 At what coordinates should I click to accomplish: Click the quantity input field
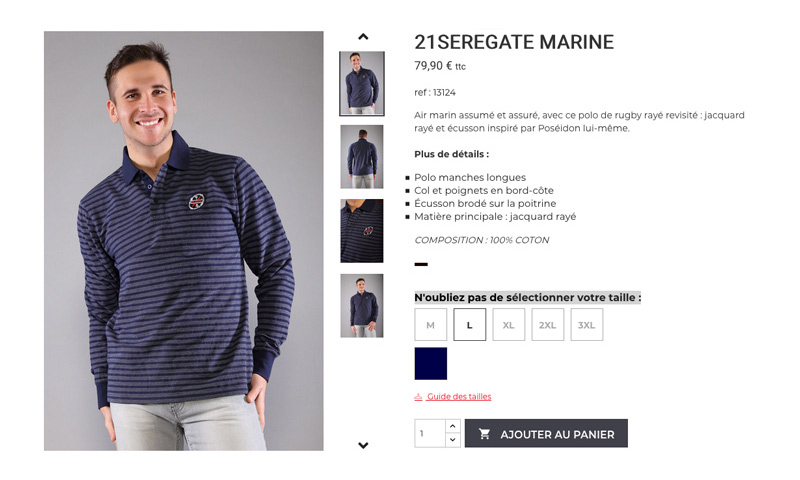pyautogui.click(x=430, y=434)
